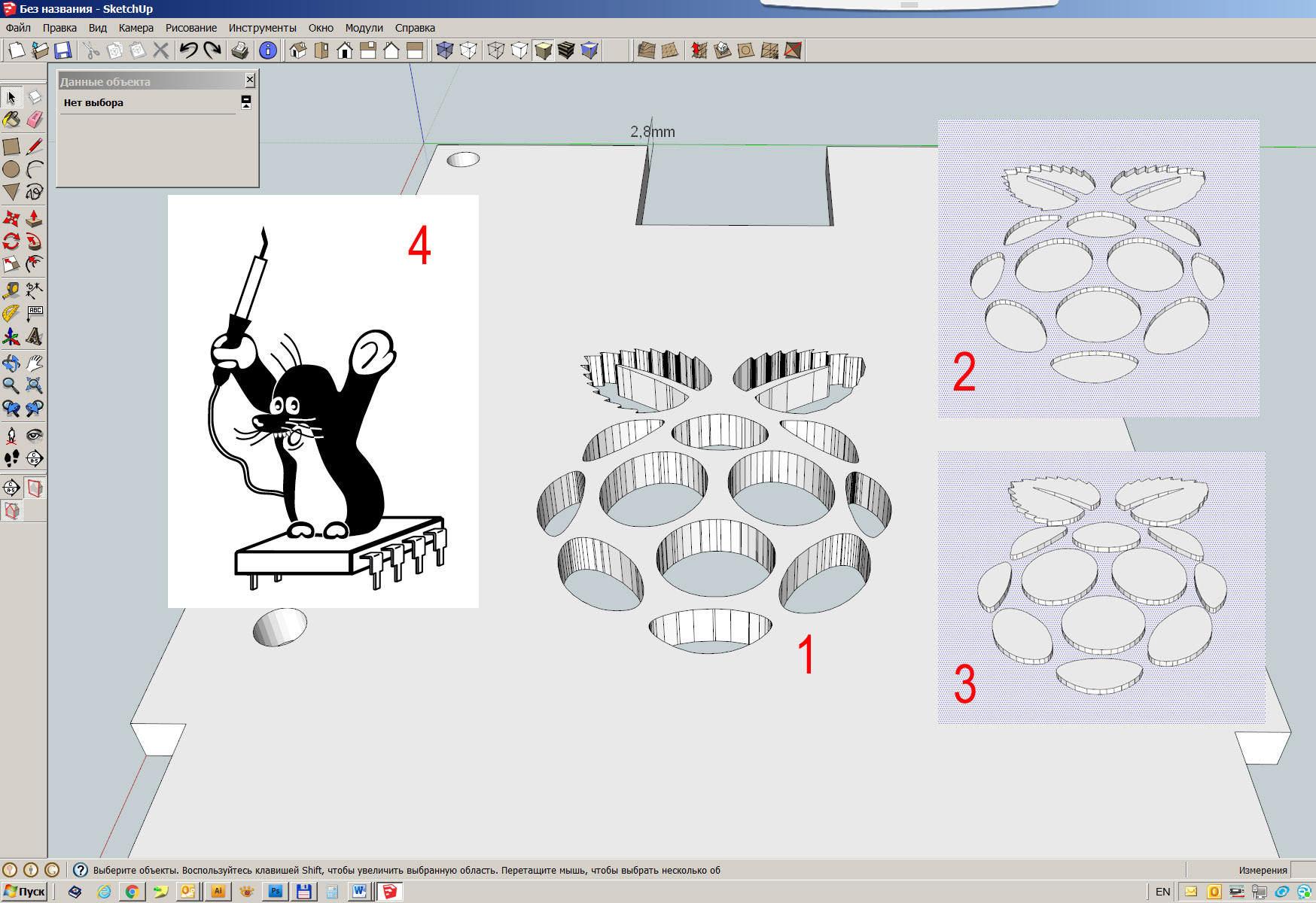The image size is (1316, 903).
Task: Select the Orbit tool
Action: (x=11, y=363)
